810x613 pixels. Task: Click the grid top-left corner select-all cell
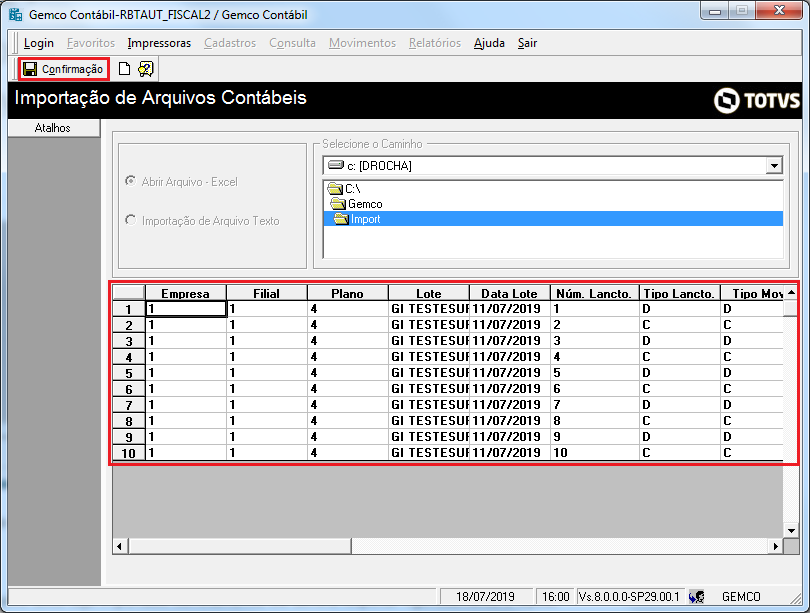pos(129,293)
